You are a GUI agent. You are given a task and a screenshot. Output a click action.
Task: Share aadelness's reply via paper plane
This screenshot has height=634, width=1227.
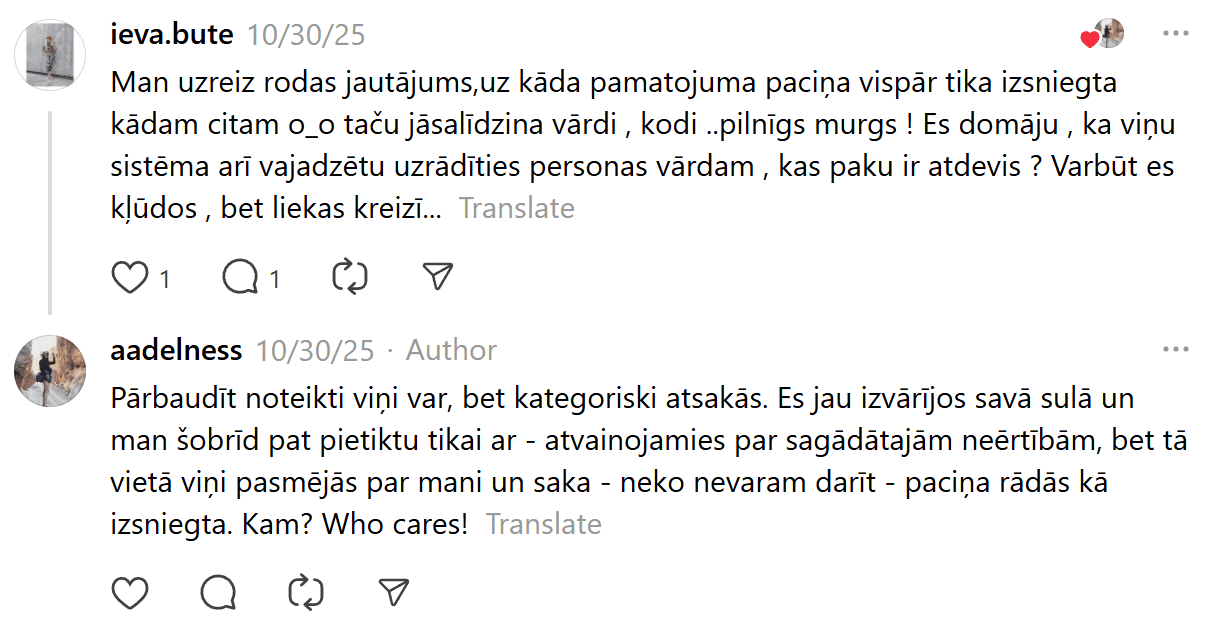pyautogui.click(x=394, y=593)
